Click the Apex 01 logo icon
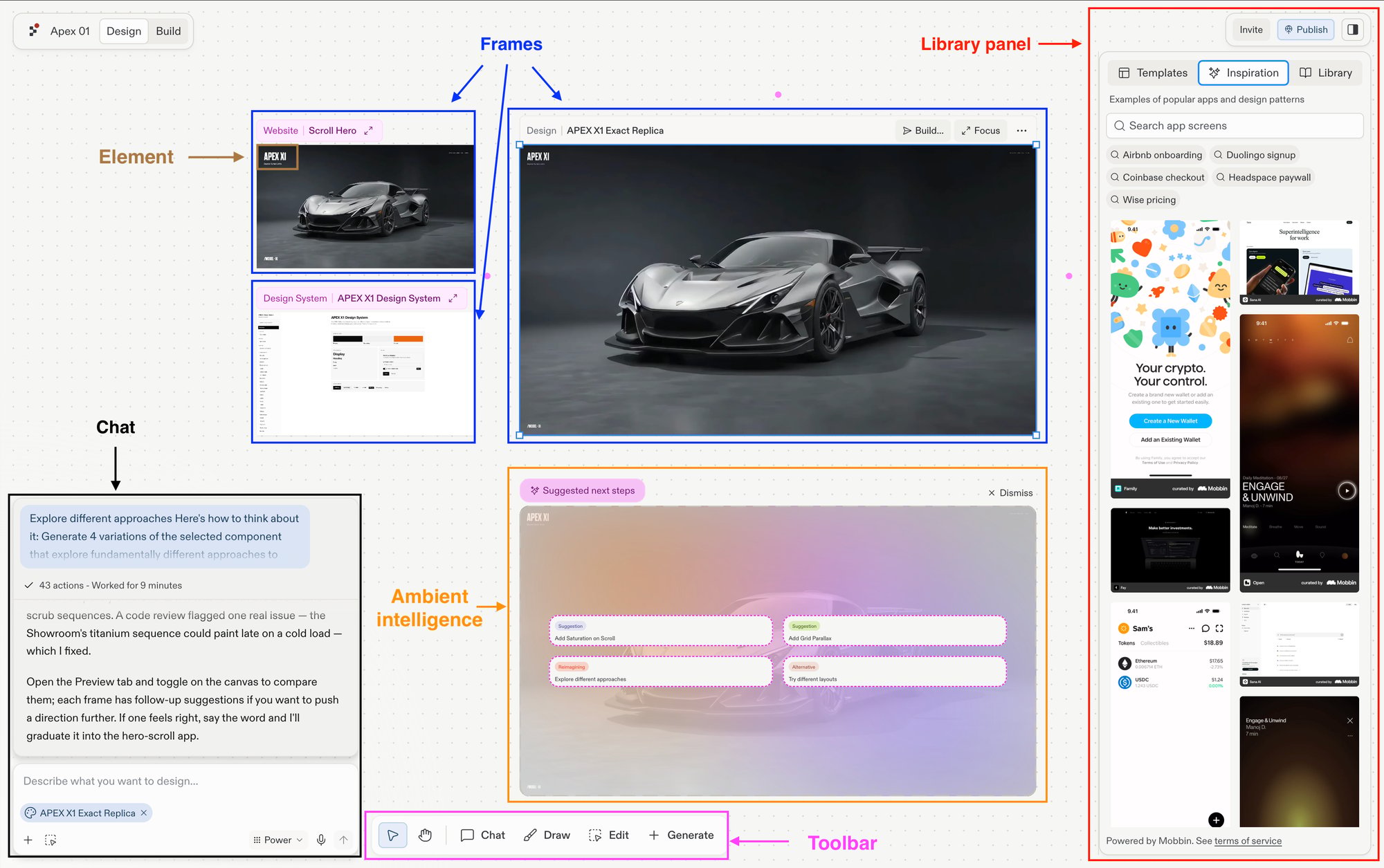This screenshot has height=868, width=1384. 33,30
